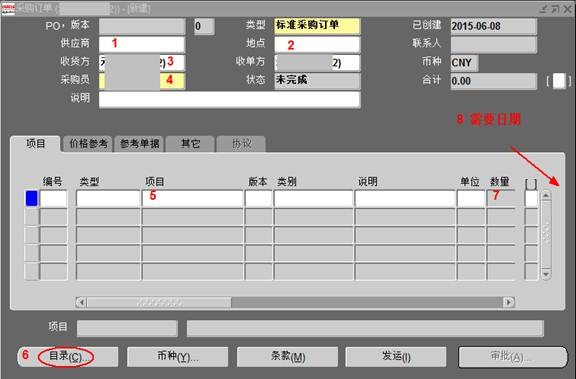The height and width of the screenshot is (379, 576).
Task: Click the bottom item description field
Action: pos(365,328)
